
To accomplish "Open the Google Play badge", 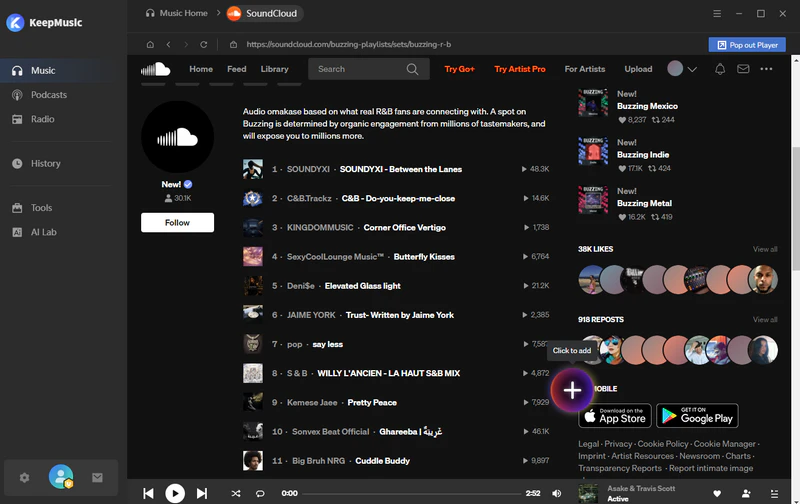I will (x=697, y=416).
